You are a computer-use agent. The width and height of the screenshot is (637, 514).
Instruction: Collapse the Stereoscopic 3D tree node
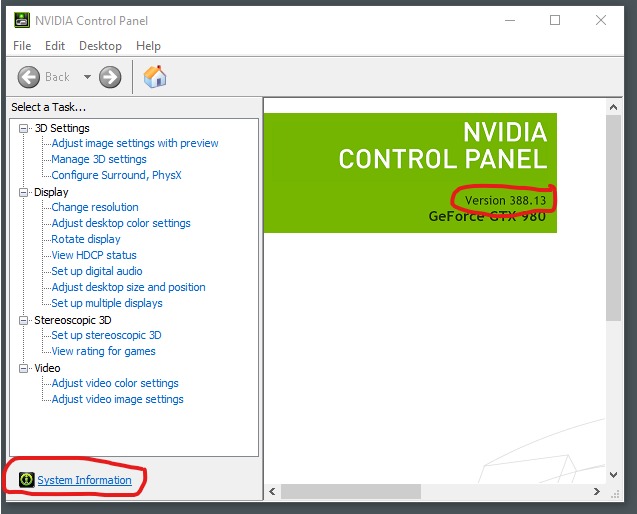coord(24,320)
